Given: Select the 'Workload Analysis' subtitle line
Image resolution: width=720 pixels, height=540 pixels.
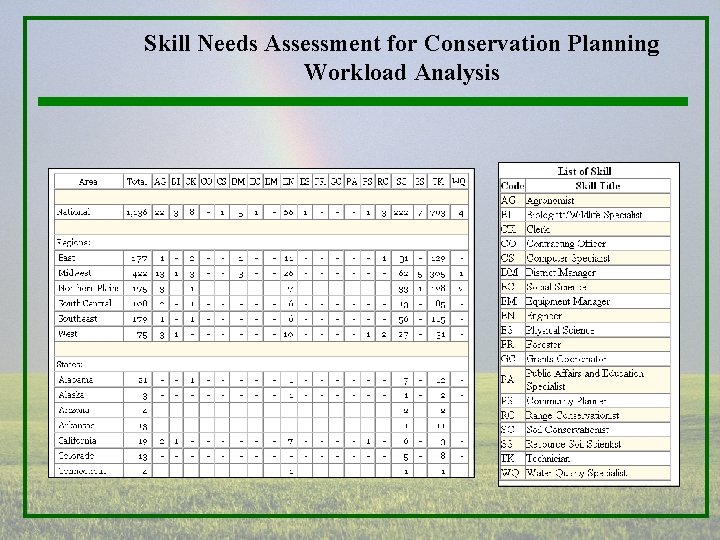Looking at the screenshot, I should pyautogui.click(x=402, y=73).
